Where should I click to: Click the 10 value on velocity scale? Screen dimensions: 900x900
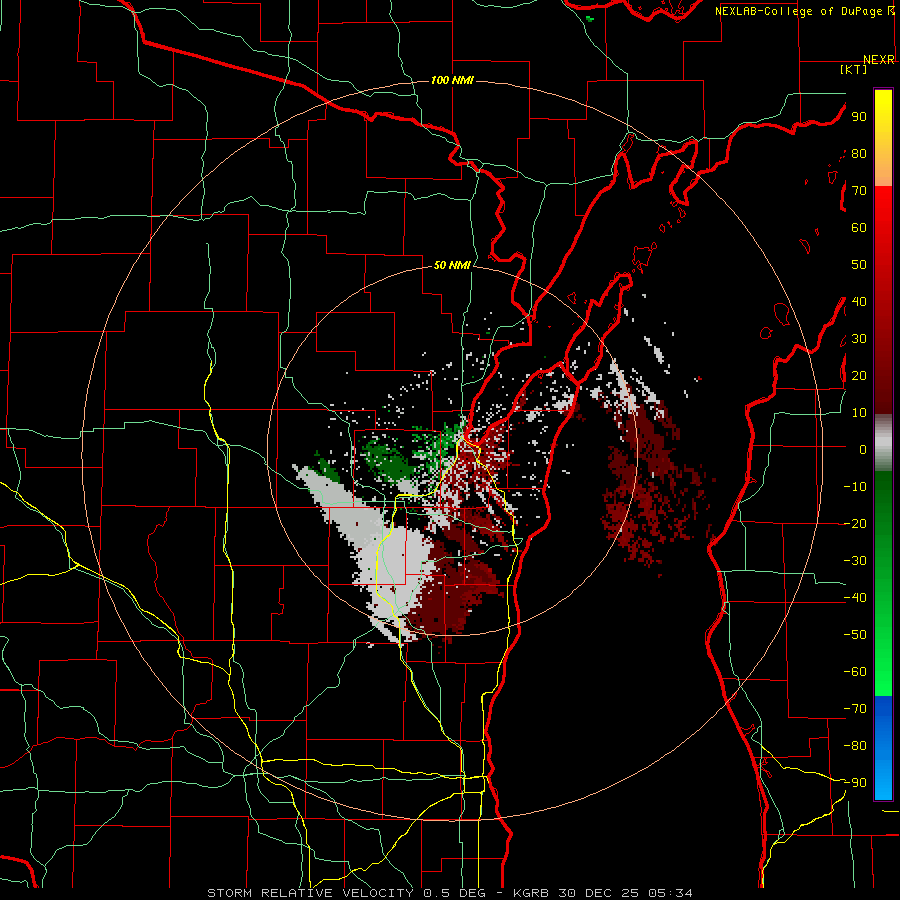pos(859,413)
